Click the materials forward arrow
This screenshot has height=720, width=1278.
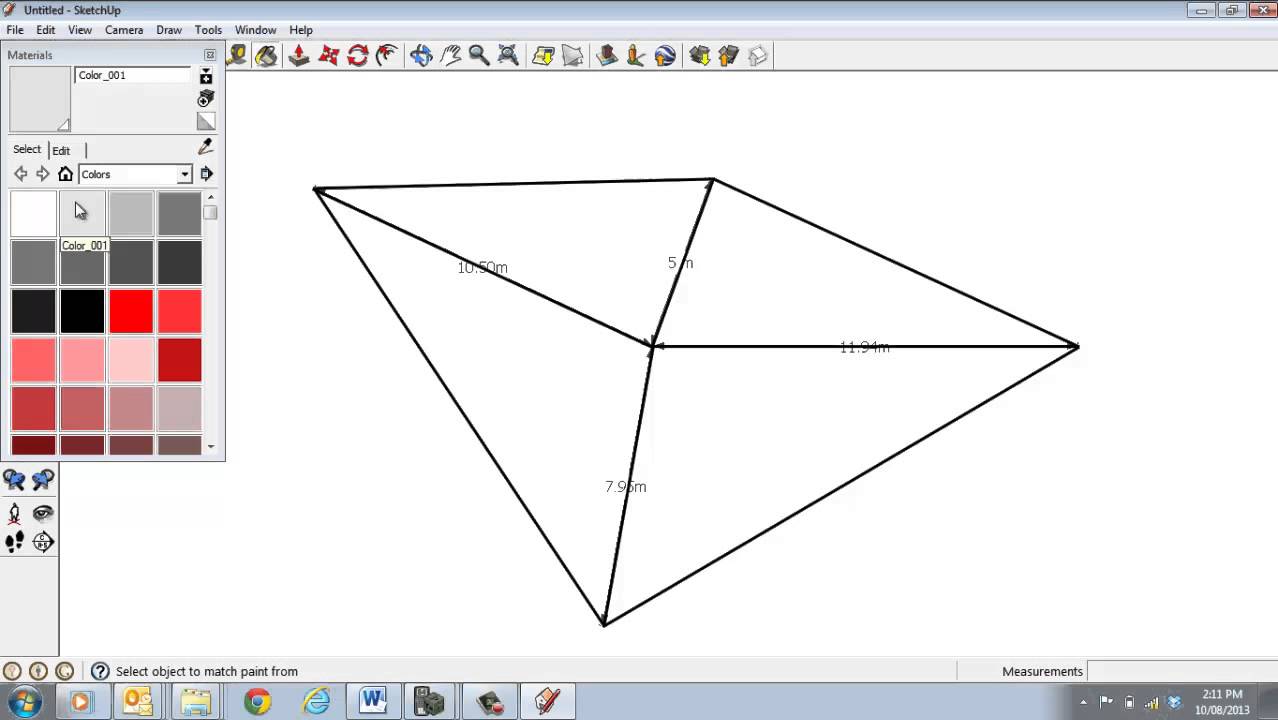tap(42, 174)
